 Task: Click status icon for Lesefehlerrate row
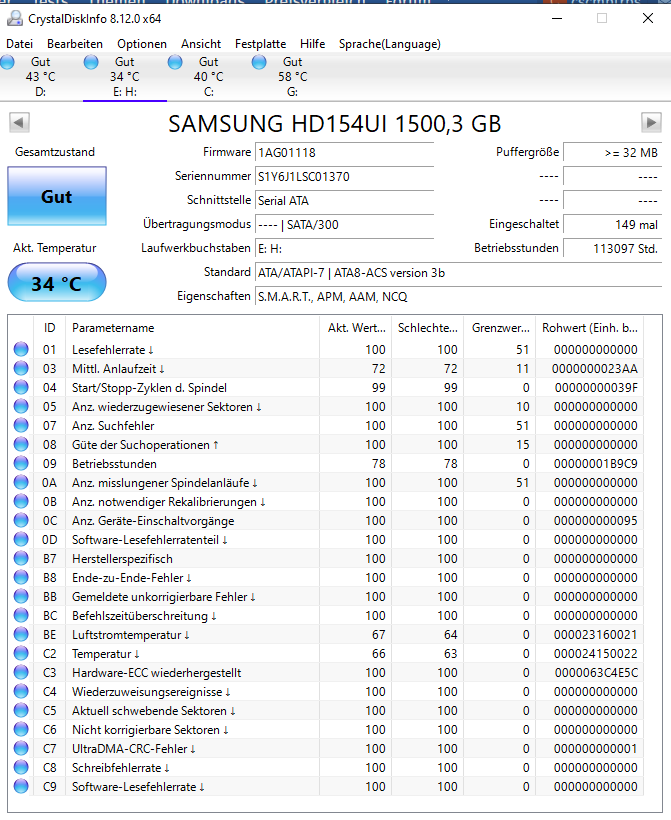[21, 349]
